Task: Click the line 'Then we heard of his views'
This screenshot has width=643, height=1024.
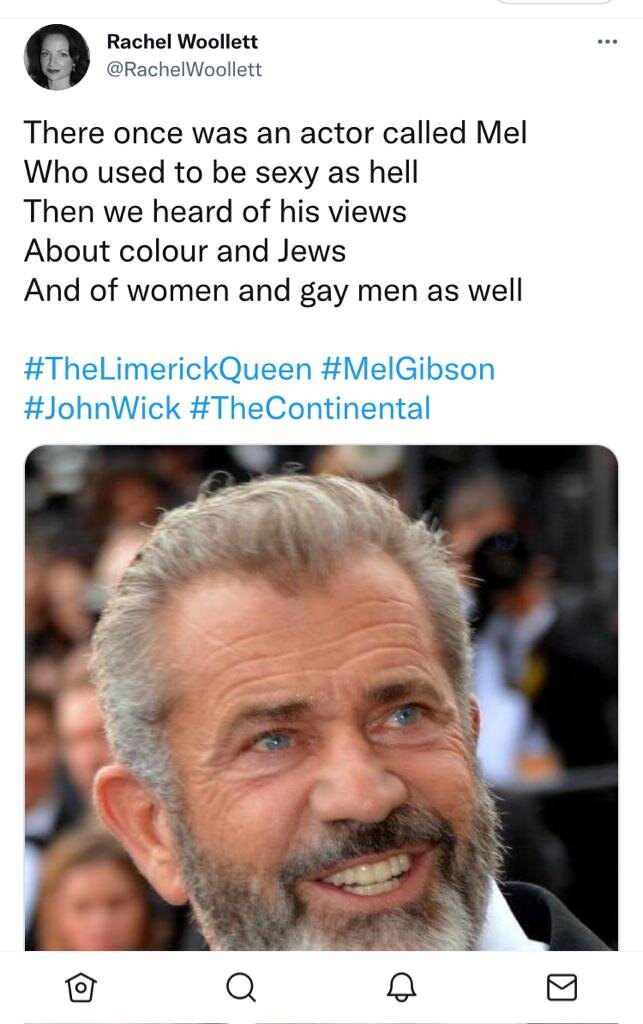Action: [x=215, y=212]
